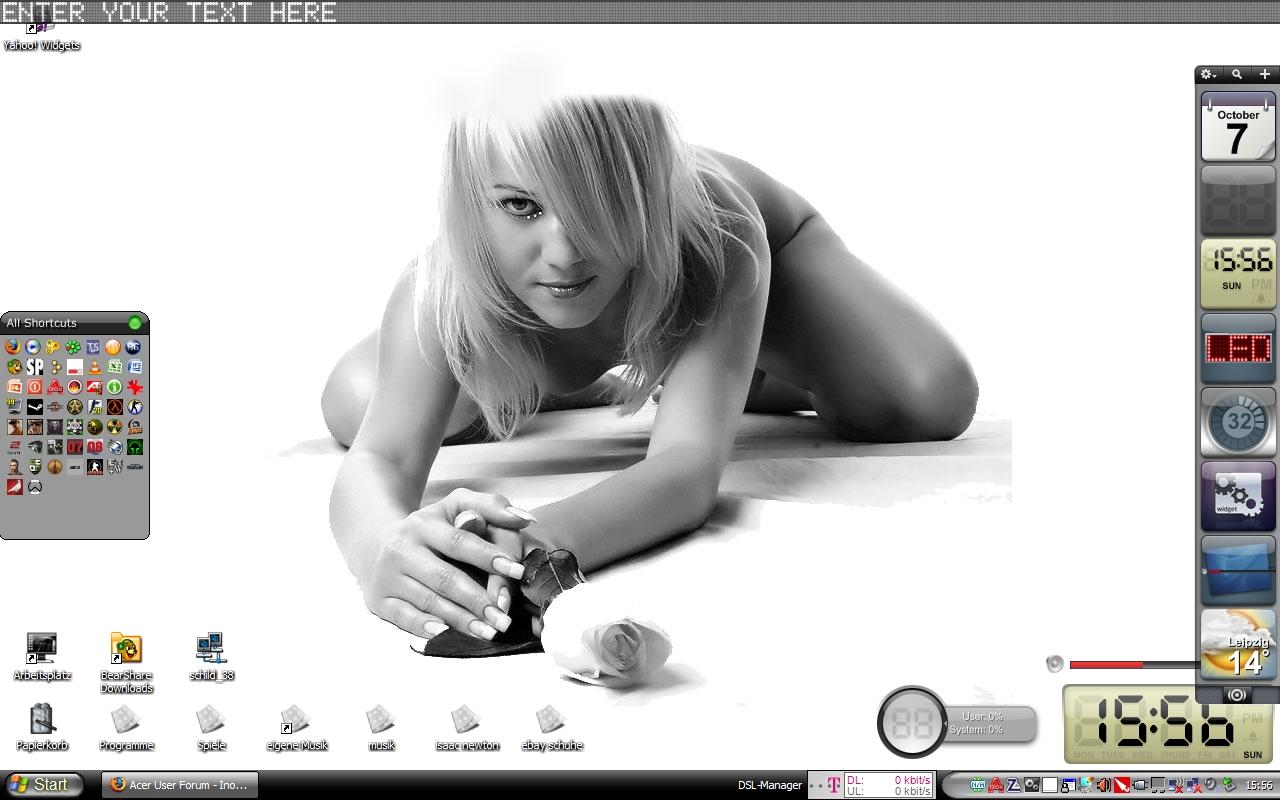
Task: Open the widget dock gear settings dropdown
Action: pyautogui.click(x=1208, y=75)
